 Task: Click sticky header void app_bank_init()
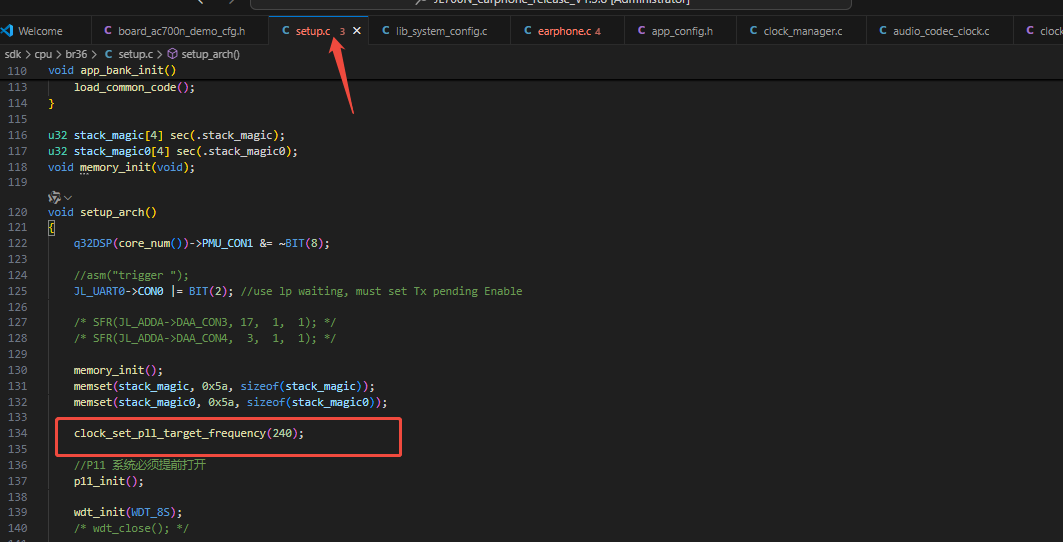tap(112, 70)
